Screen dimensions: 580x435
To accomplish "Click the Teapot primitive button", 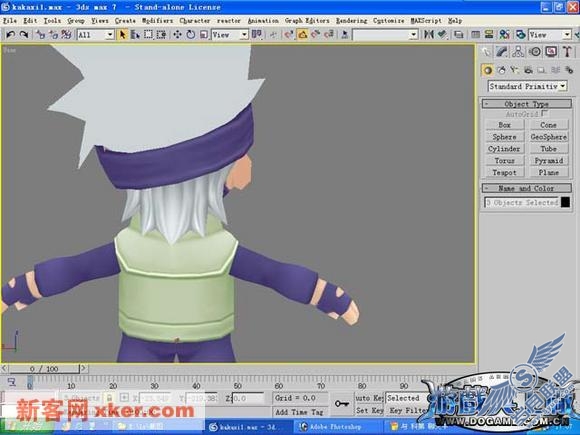I will tap(505, 172).
